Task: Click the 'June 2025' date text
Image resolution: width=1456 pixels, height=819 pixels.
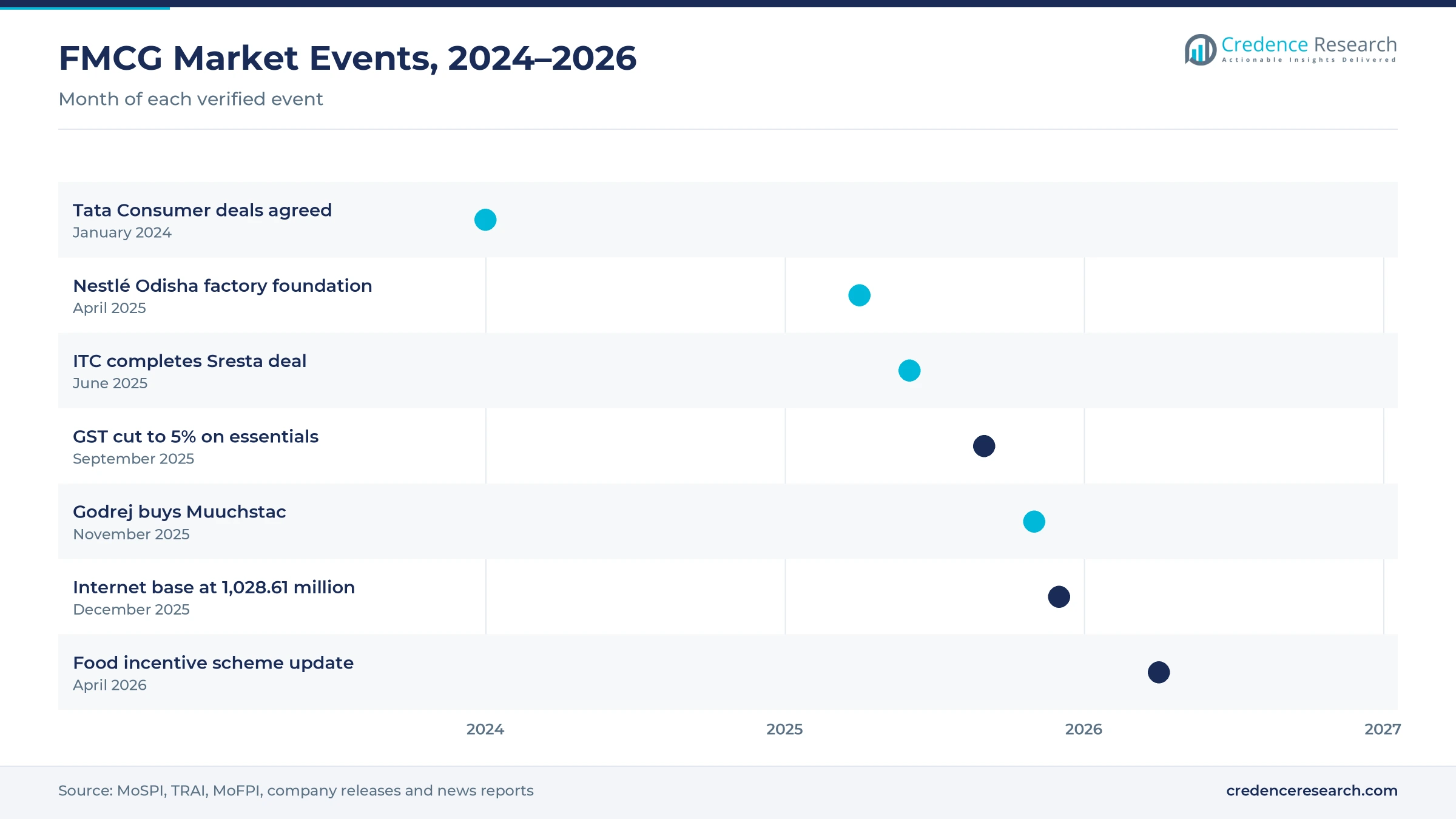Action: [x=110, y=383]
